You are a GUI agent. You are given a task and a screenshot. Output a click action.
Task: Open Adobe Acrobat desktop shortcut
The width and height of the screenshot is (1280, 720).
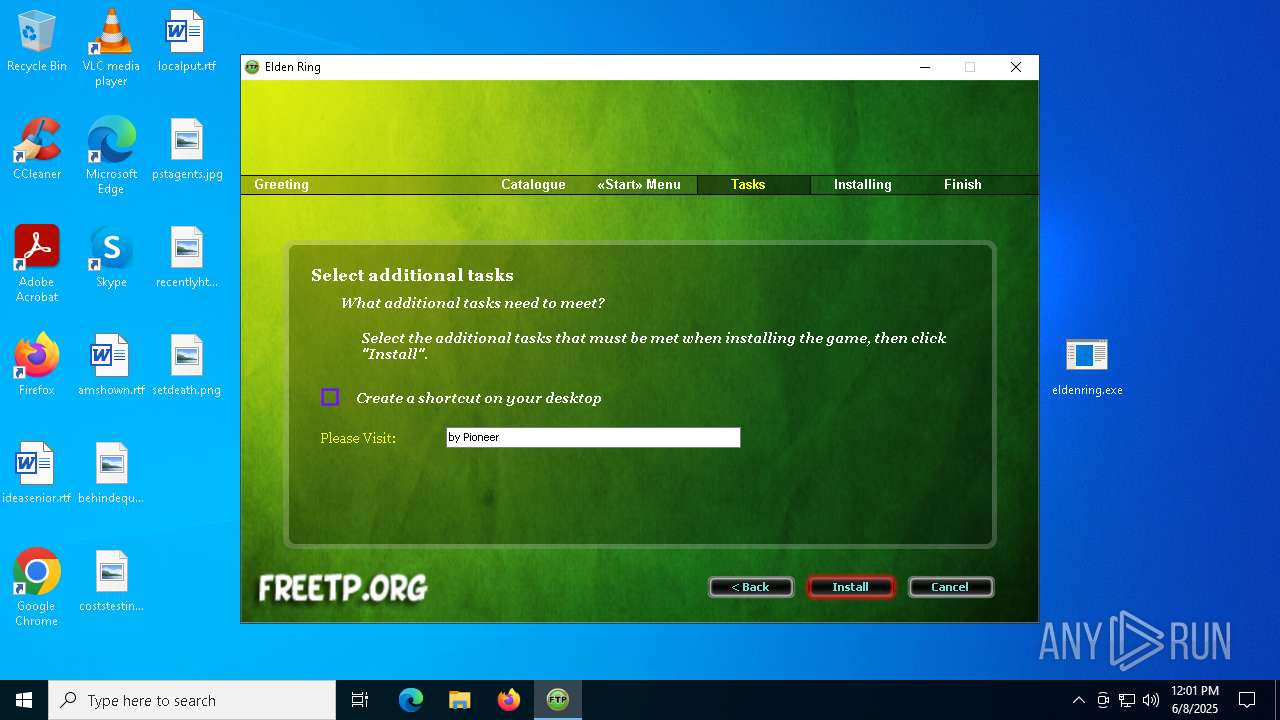(x=37, y=264)
